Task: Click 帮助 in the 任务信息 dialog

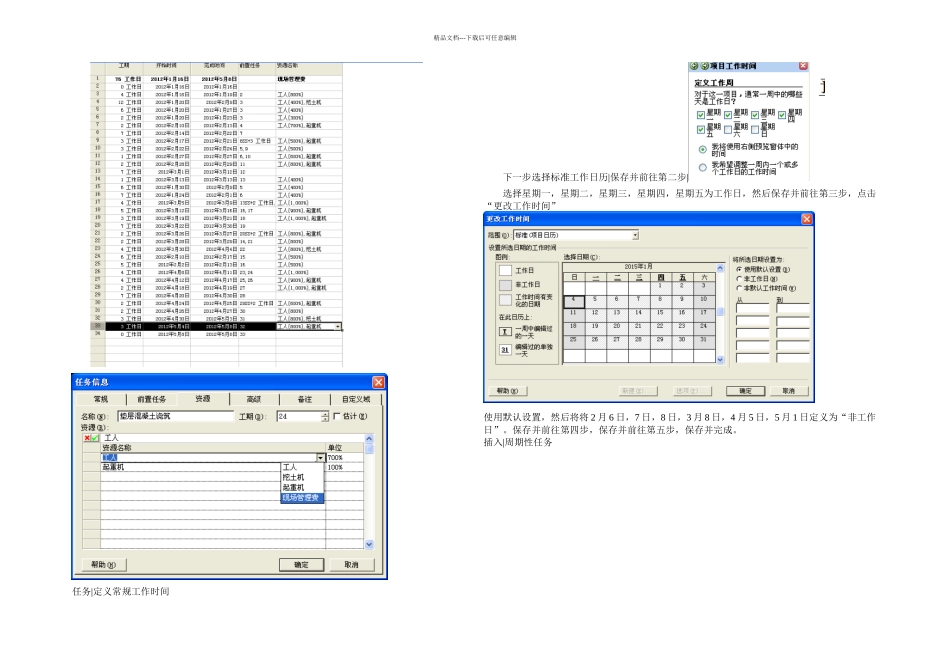Action: (x=103, y=565)
